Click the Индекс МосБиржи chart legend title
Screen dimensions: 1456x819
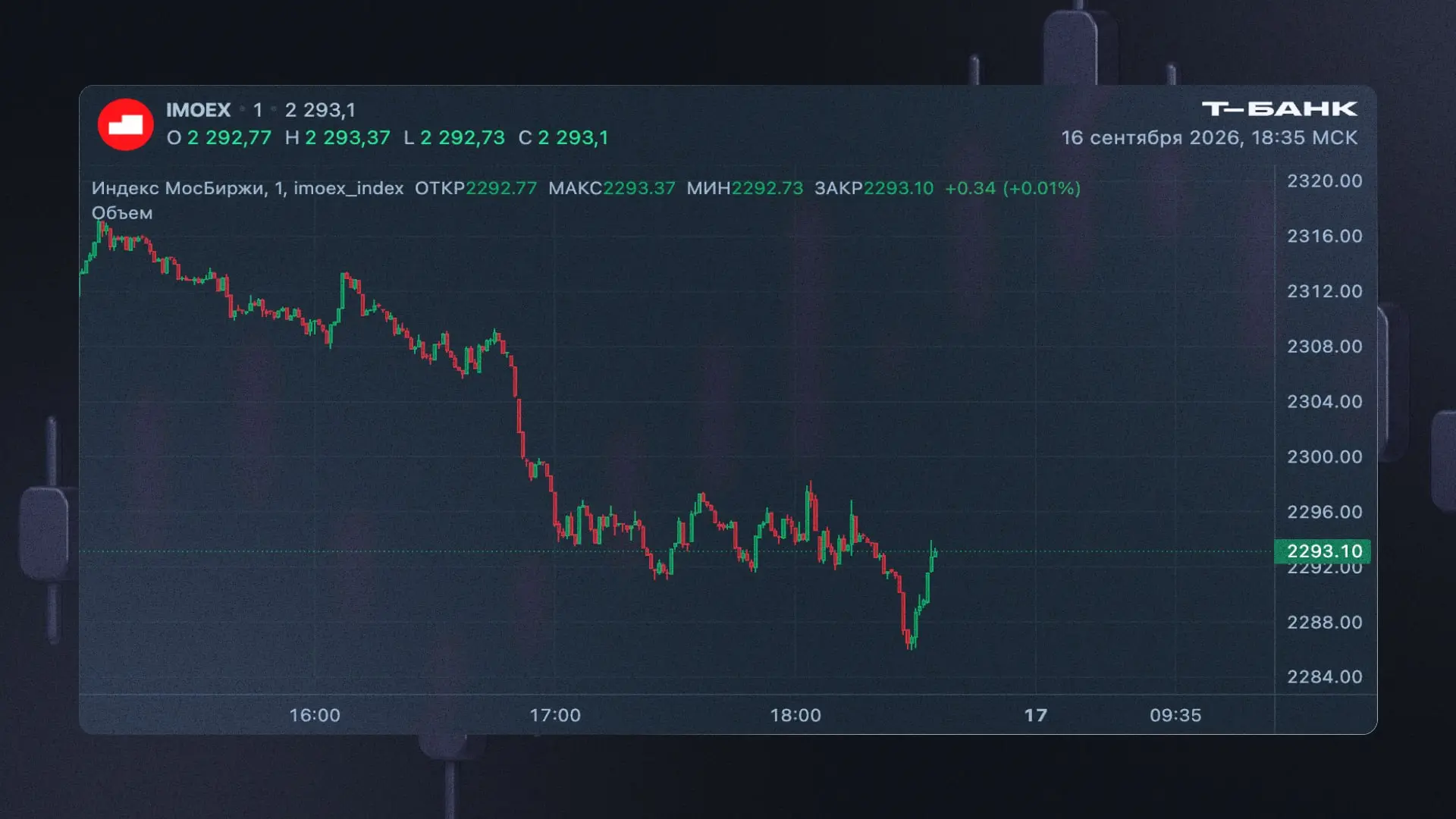pyautogui.click(x=247, y=188)
